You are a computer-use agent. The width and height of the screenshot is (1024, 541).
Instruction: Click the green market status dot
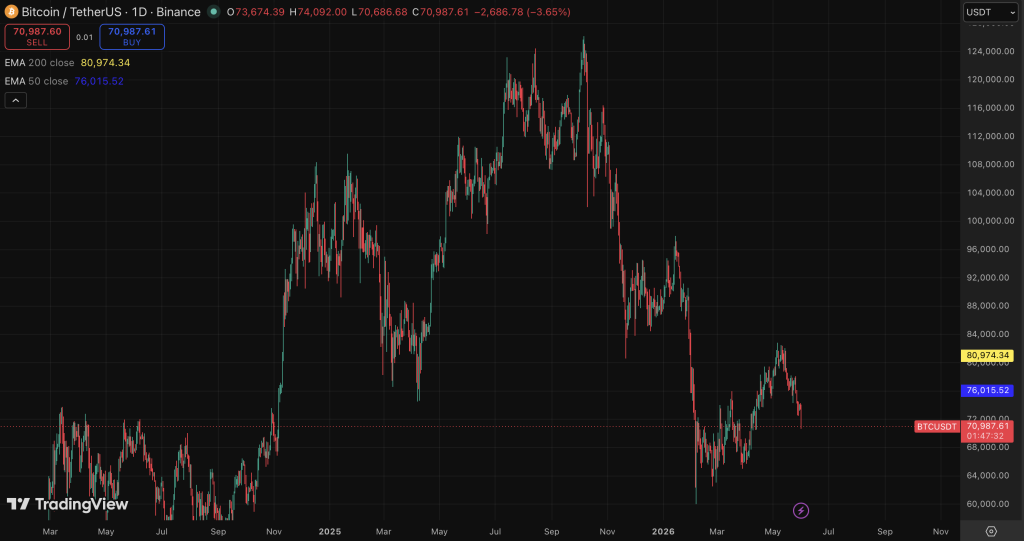(x=214, y=12)
